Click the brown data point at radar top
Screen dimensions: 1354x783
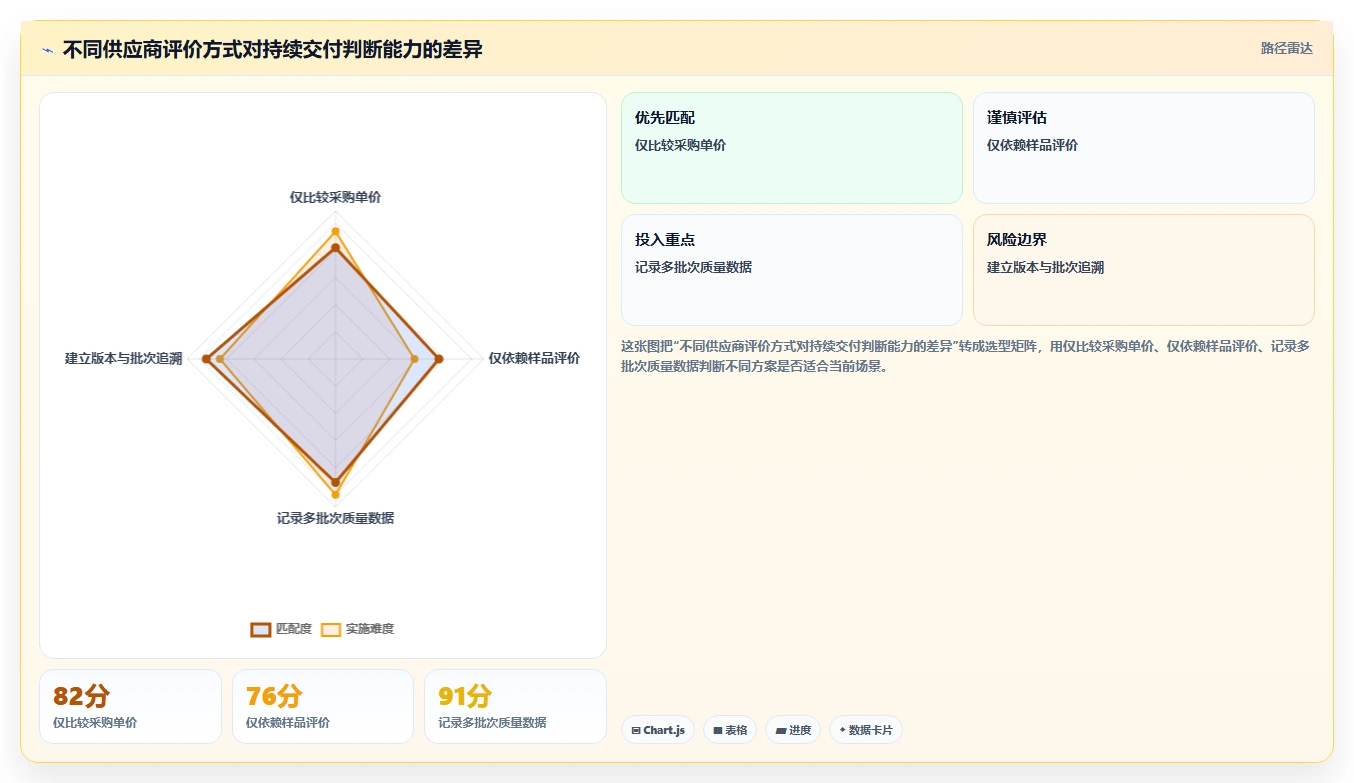[x=335, y=247]
